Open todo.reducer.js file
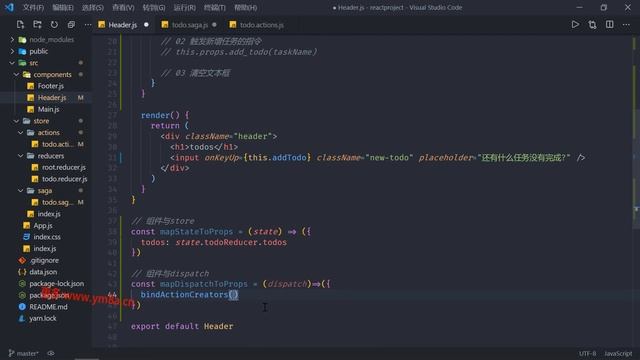Screen dimensions: 640x360 64,179
